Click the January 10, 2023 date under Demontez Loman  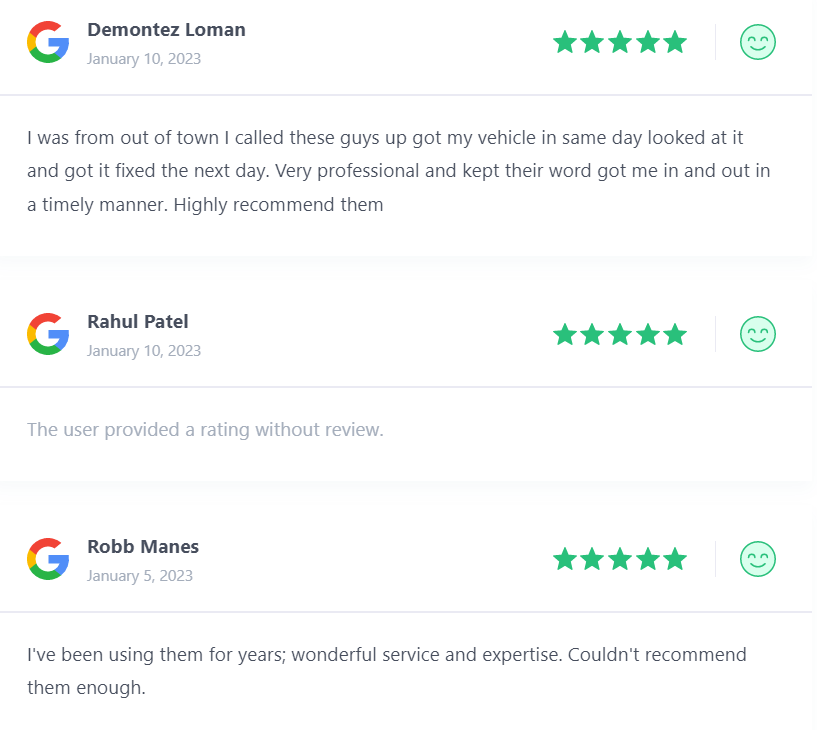tap(144, 59)
